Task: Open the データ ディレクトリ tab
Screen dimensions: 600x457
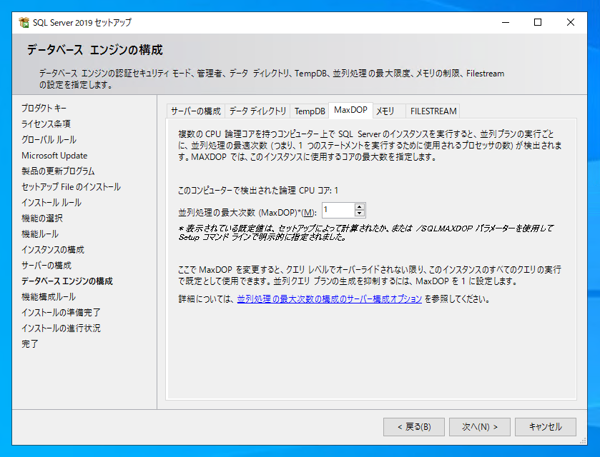Action: 258,111
